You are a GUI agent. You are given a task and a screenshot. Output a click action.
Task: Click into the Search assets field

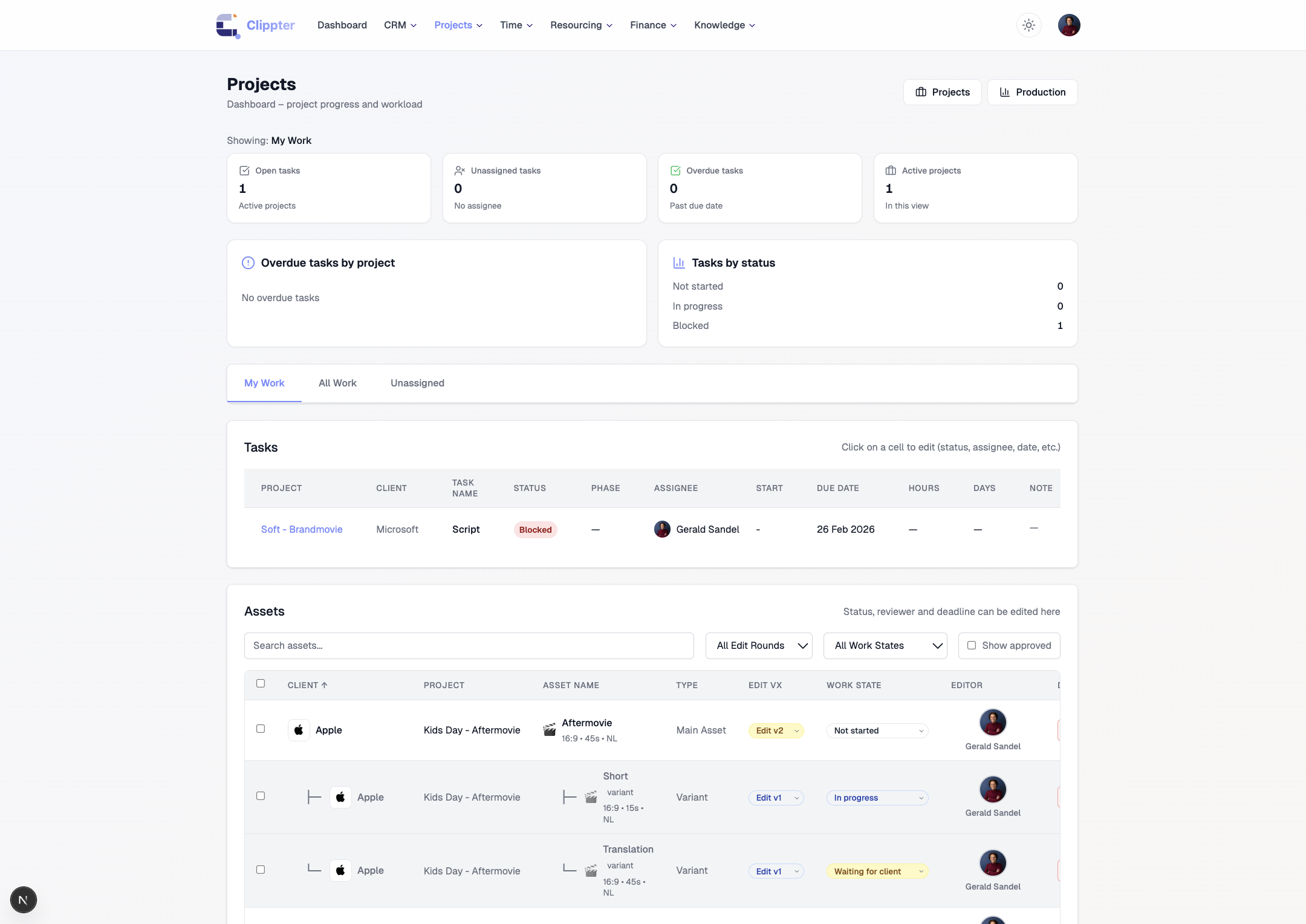pyautogui.click(x=469, y=646)
